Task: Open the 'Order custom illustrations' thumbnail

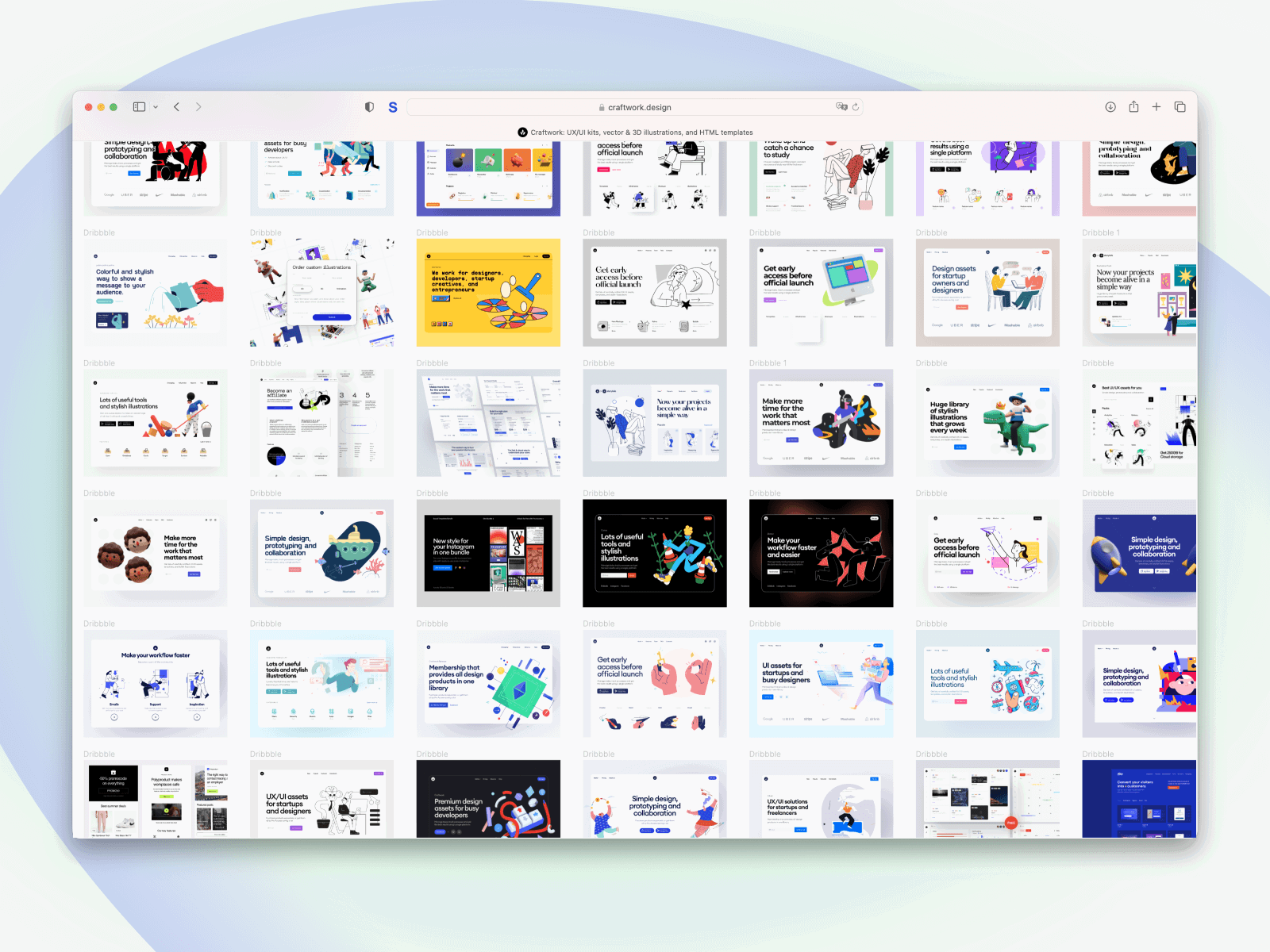Action: coord(321,293)
